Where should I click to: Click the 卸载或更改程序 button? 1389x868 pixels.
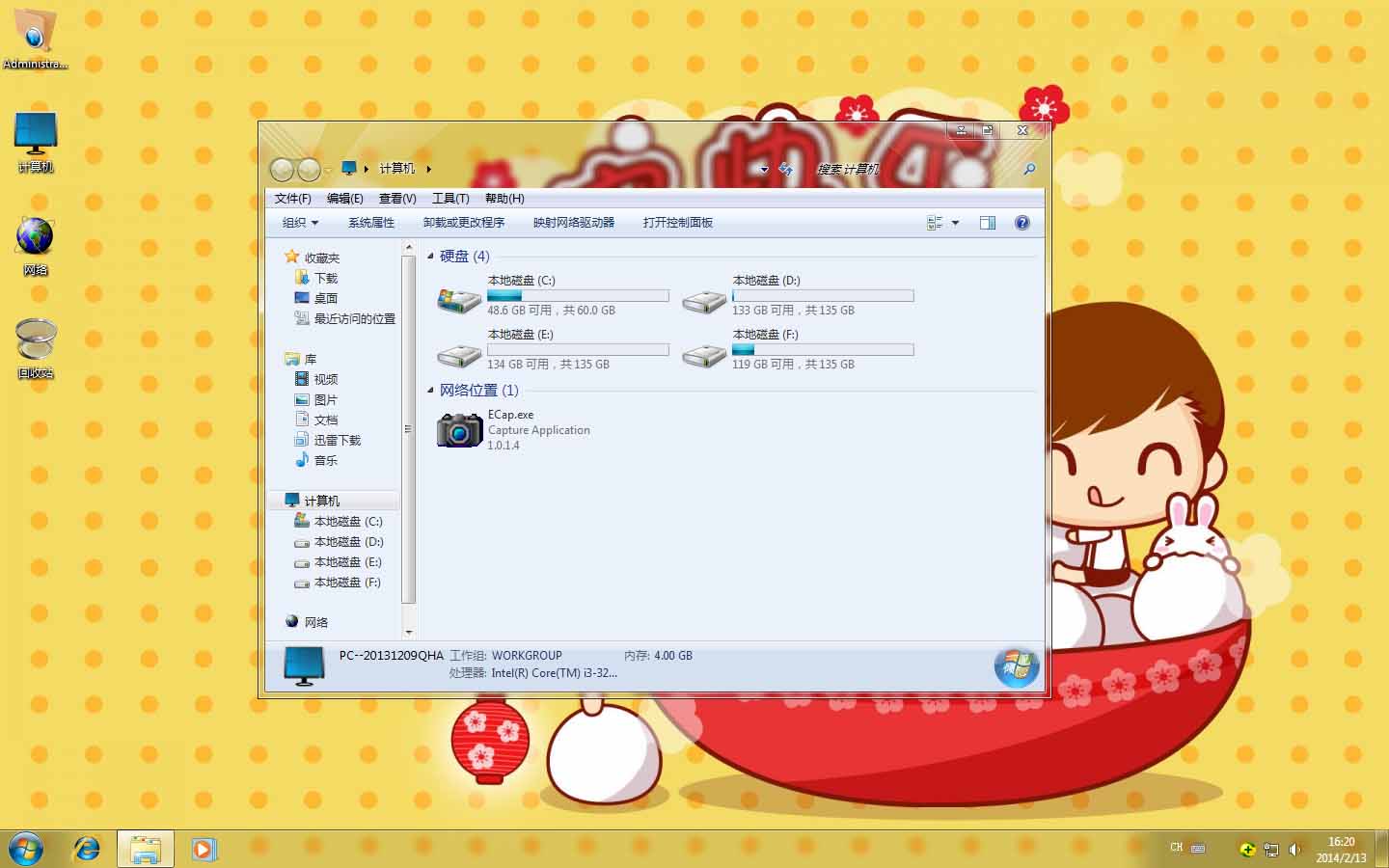(x=464, y=223)
